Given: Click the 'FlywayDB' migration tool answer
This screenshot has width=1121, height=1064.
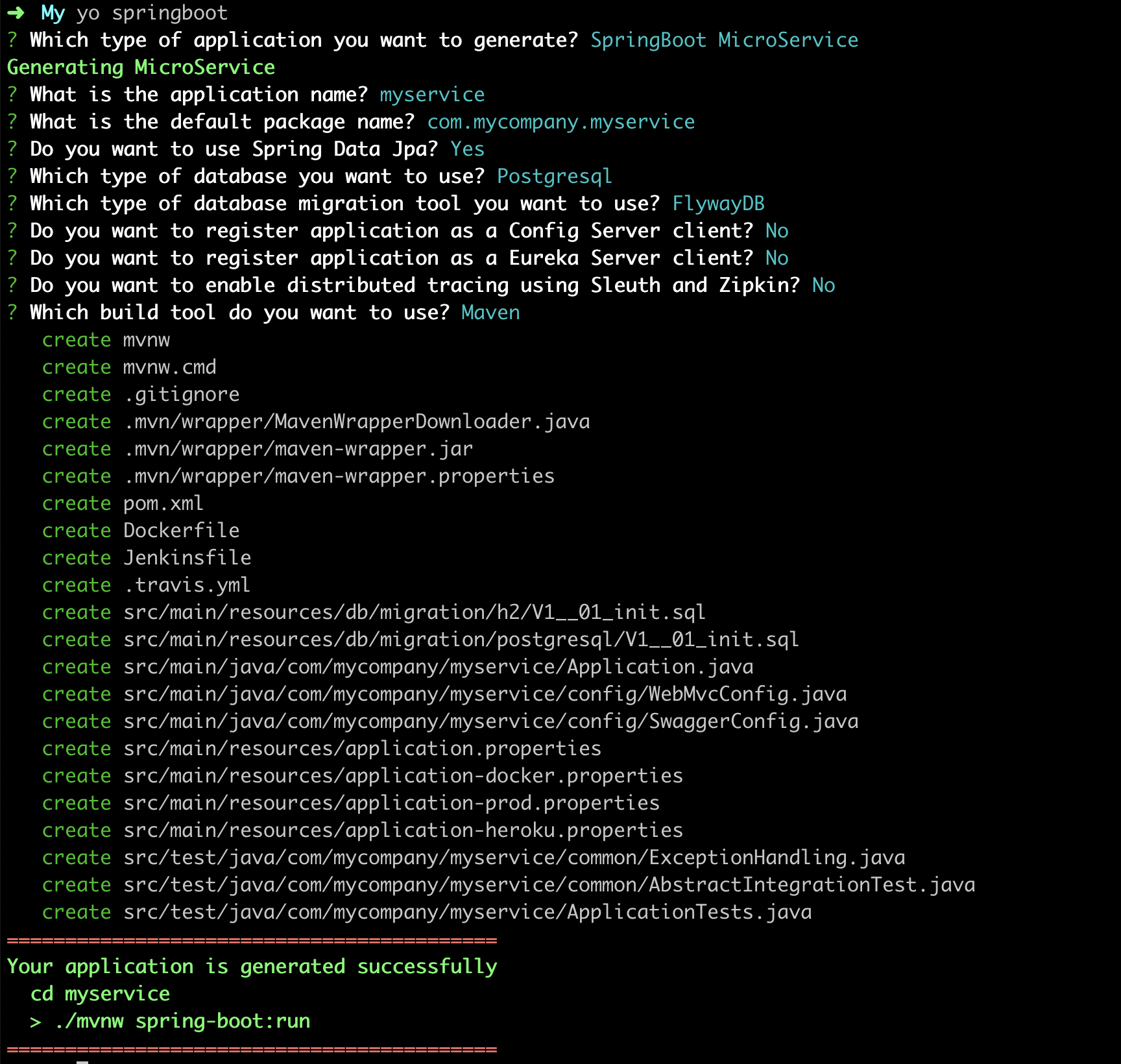Looking at the screenshot, I should 718,204.
